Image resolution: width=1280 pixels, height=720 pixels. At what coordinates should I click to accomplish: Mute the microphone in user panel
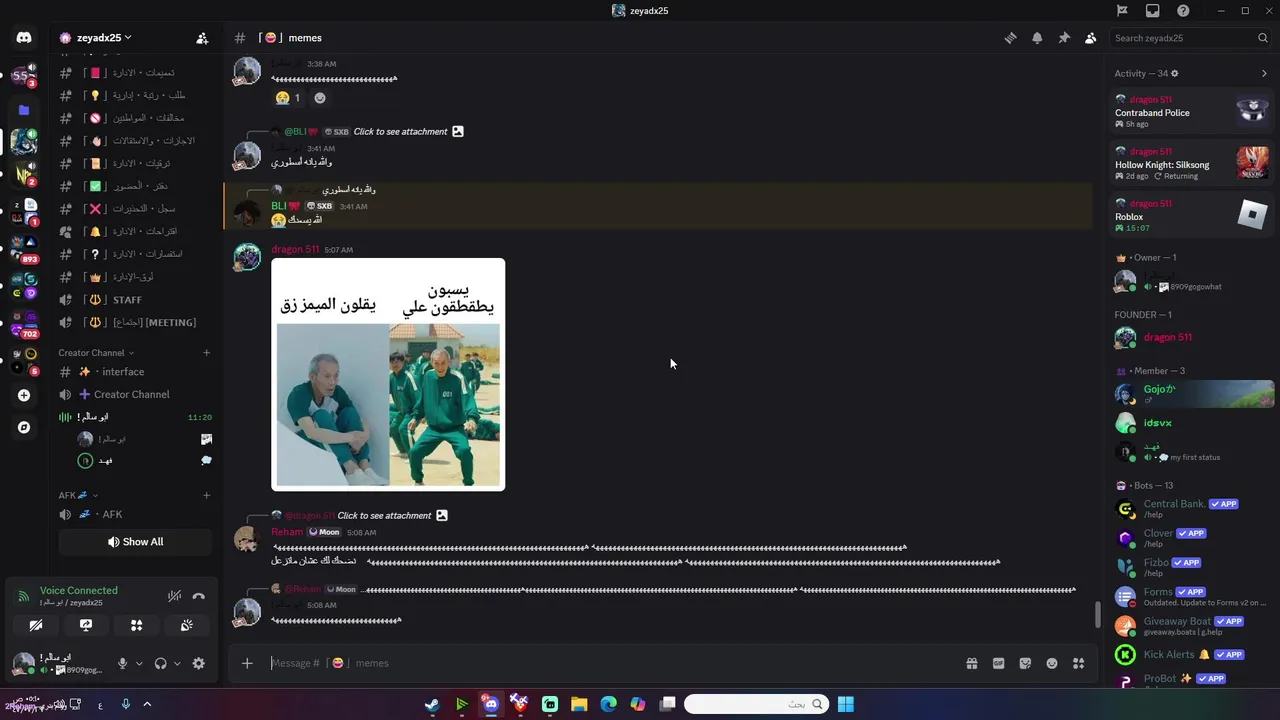click(122, 663)
